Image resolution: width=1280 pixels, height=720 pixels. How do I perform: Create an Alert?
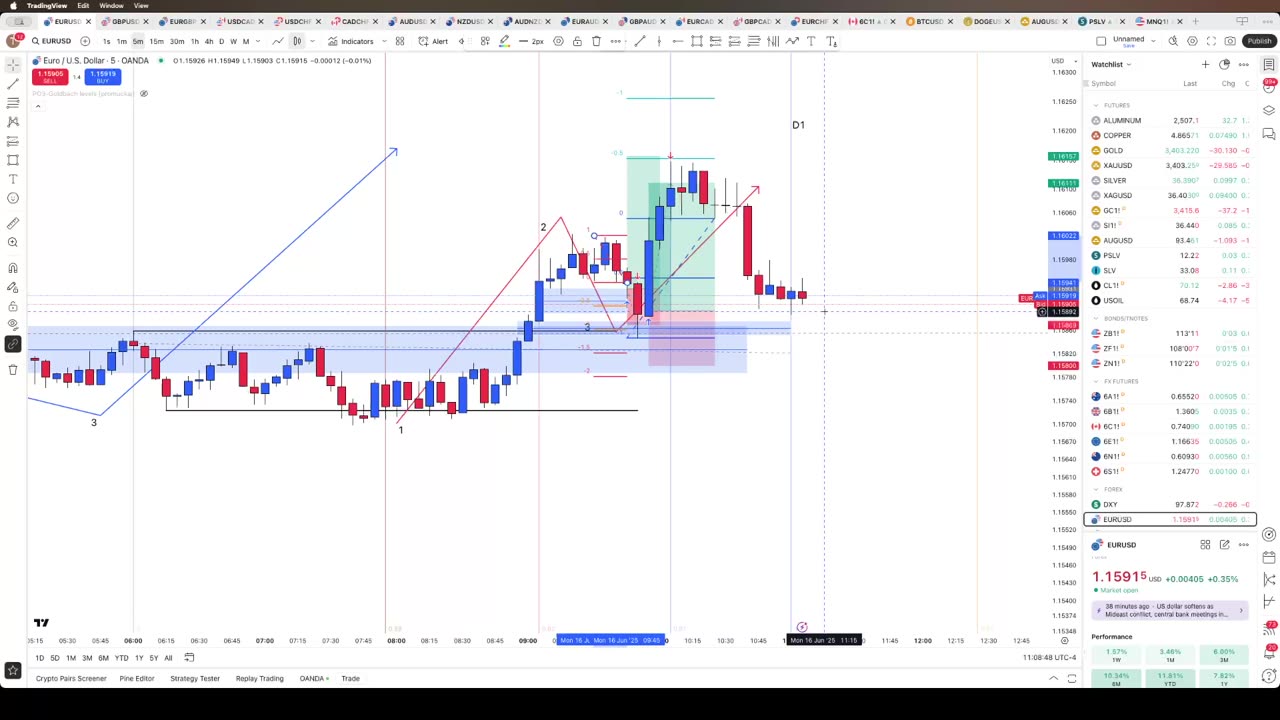pos(433,41)
